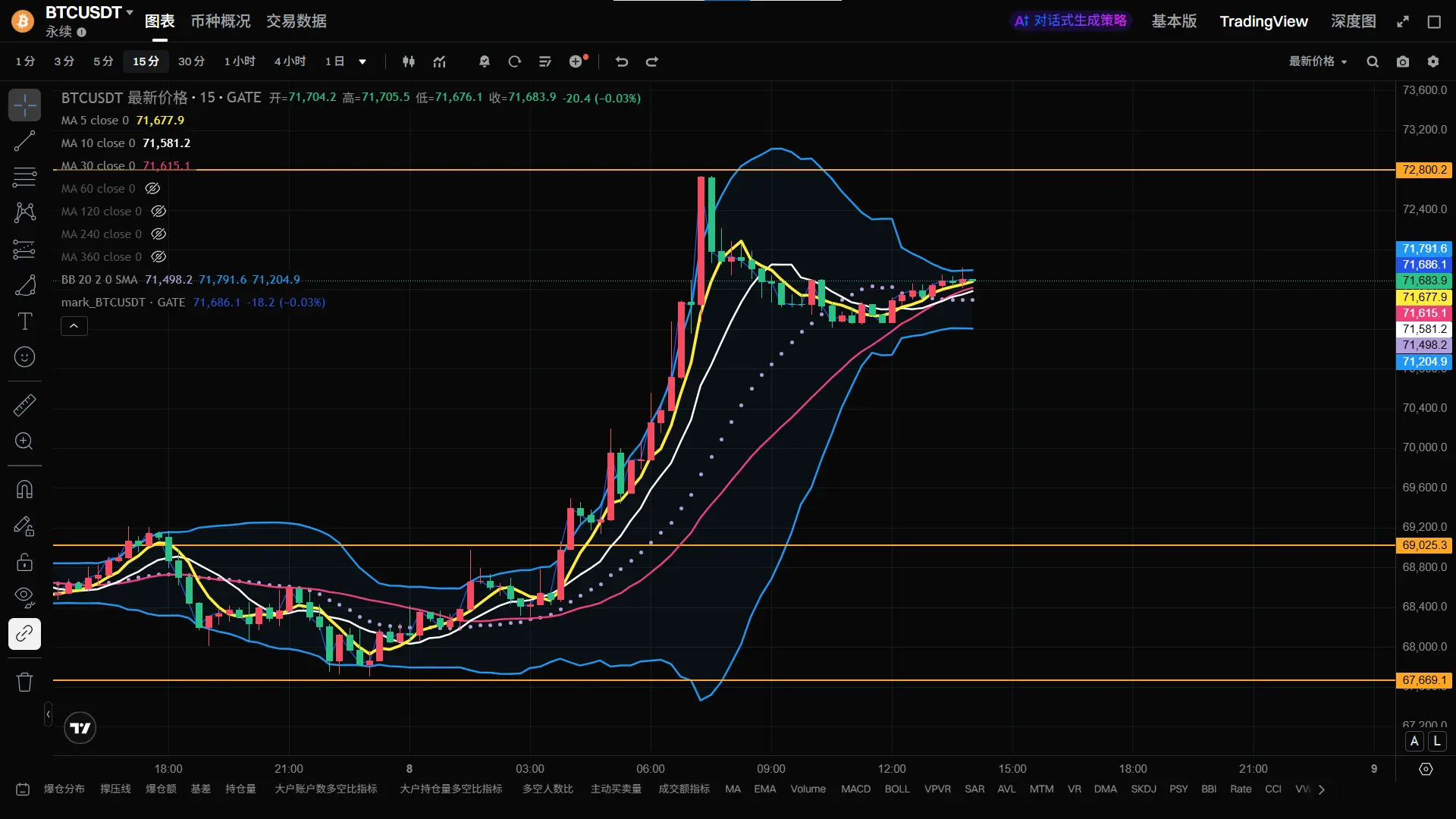1456x819 pixels.
Task: Open the 深度图 depth chart view
Action: (x=1353, y=20)
